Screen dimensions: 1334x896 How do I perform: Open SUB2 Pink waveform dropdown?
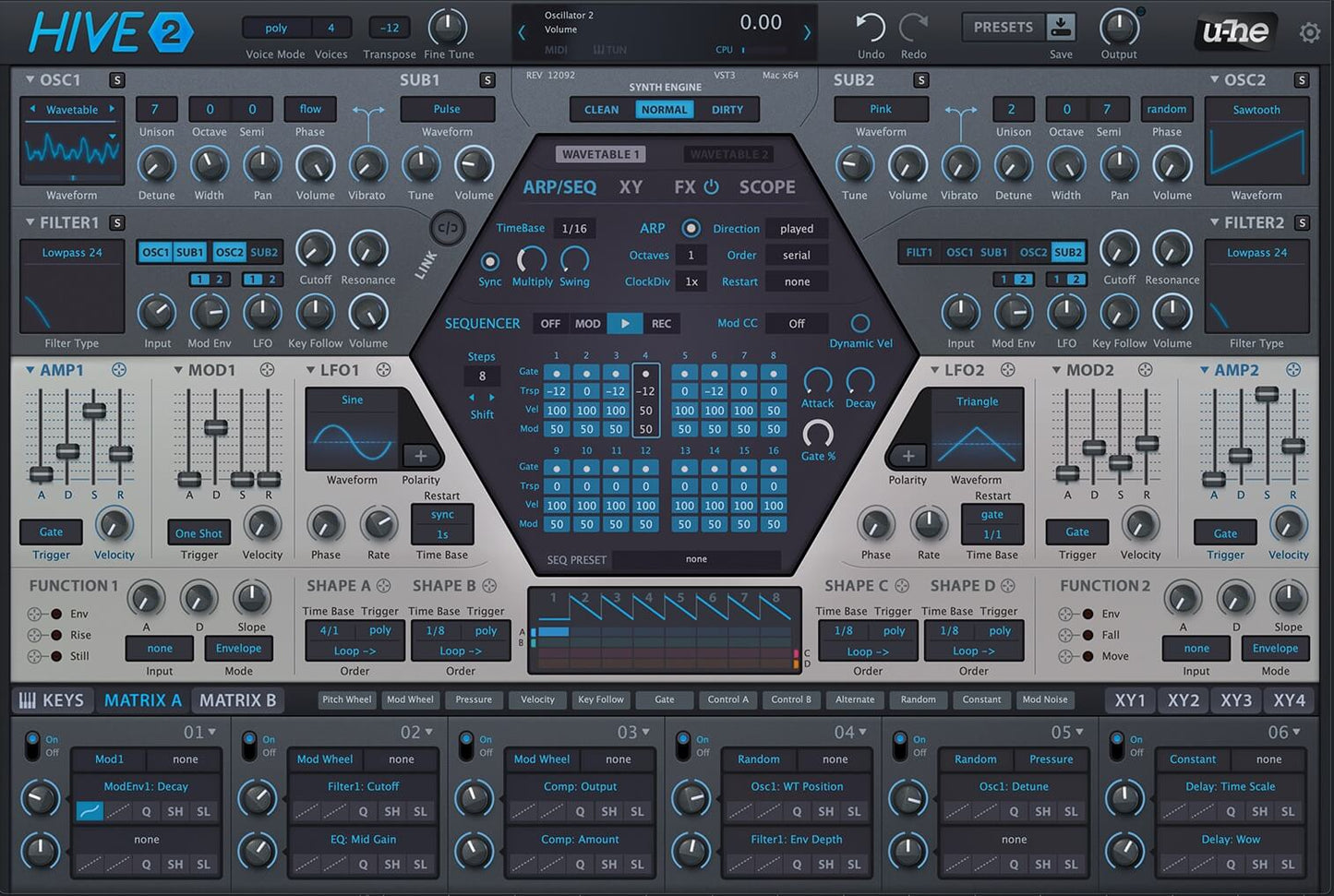(881, 109)
